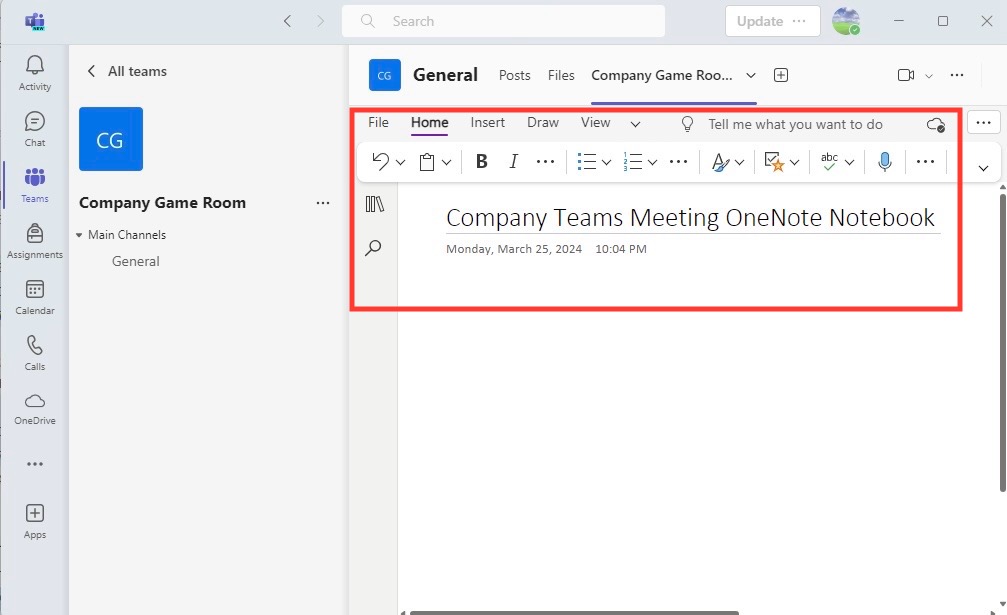Expand the Styles dropdown arrow
Image resolution: width=1007 pixels, height=615 pixels.
click(739, 162)
